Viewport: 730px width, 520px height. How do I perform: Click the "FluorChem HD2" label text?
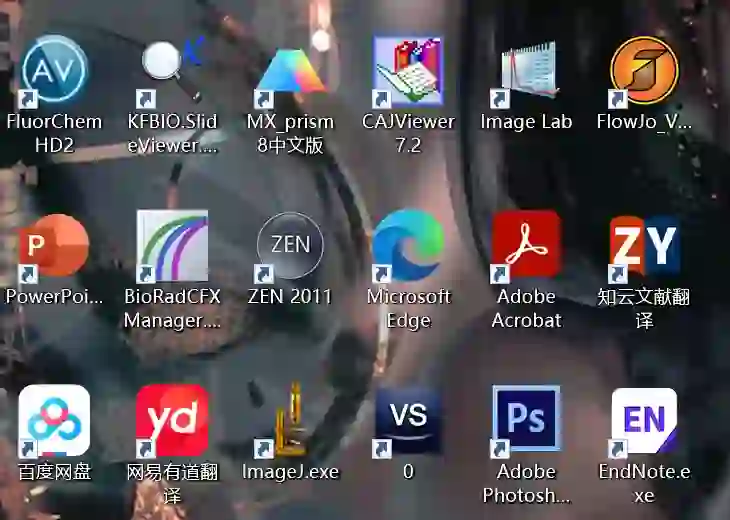pos(54,134)
